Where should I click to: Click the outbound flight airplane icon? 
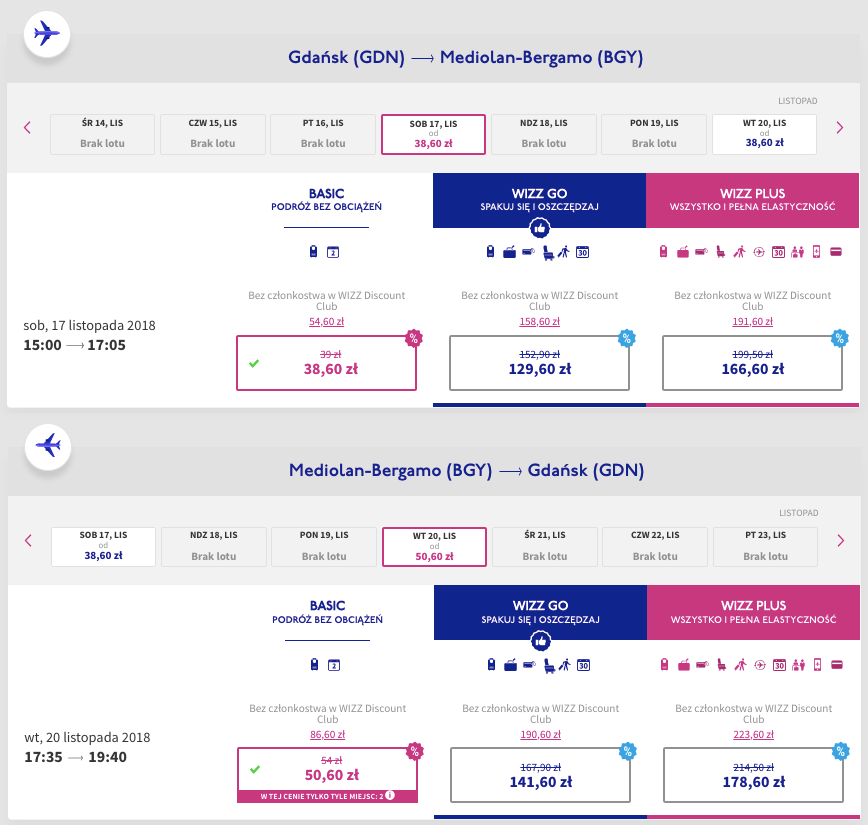click(45, 33)
